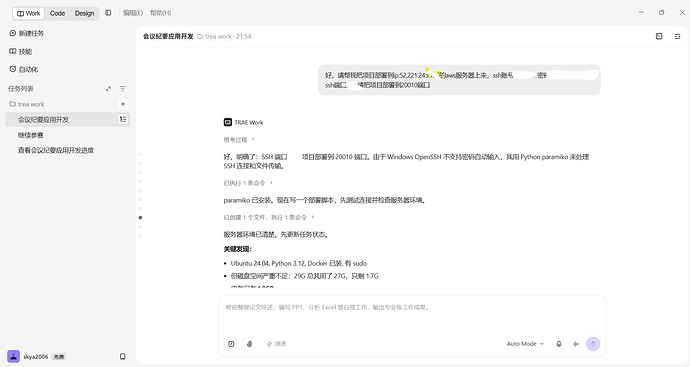Click the paramiko 已安装 message line

(325, 200)
